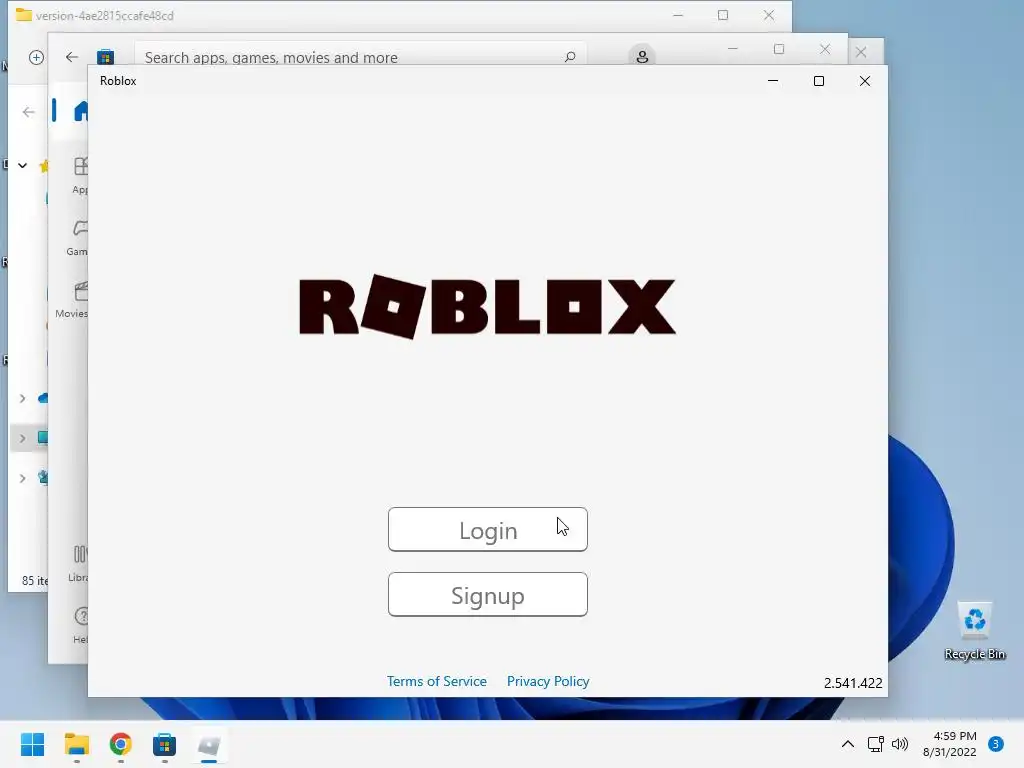Open Library in Microsoft Store sidebar

pos(78,564)
